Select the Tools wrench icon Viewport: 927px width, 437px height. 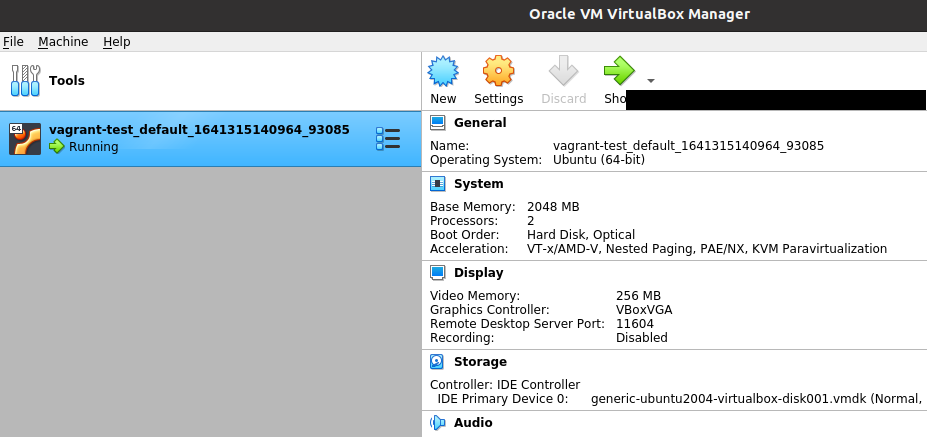25,80
